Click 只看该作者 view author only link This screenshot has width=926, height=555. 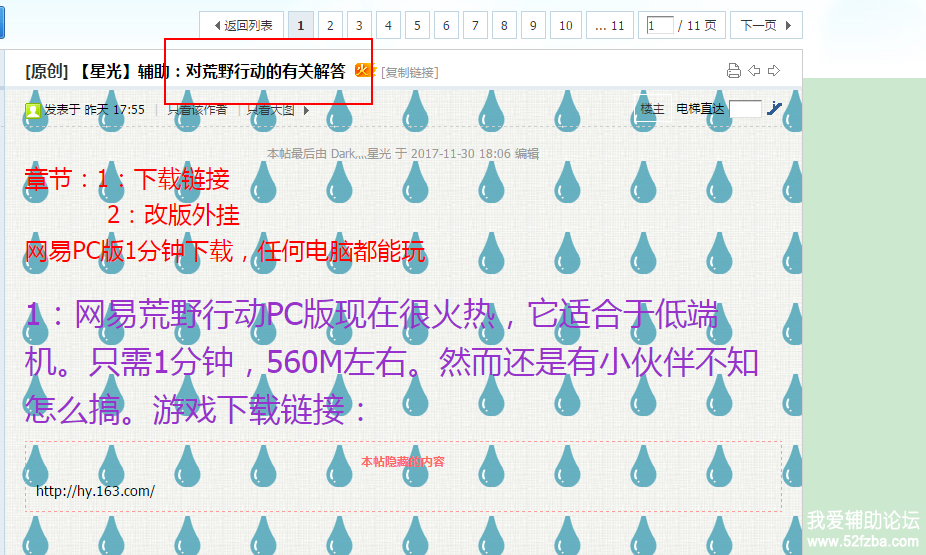[x=197, y=110]
